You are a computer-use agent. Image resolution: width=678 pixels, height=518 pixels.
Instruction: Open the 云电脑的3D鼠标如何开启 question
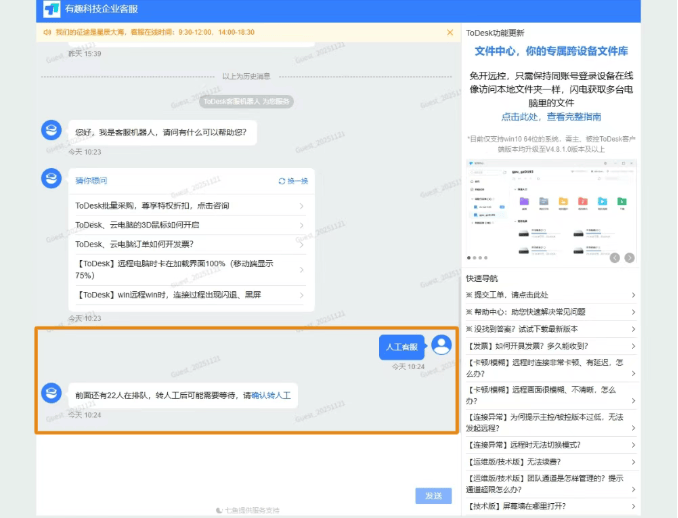190,225
